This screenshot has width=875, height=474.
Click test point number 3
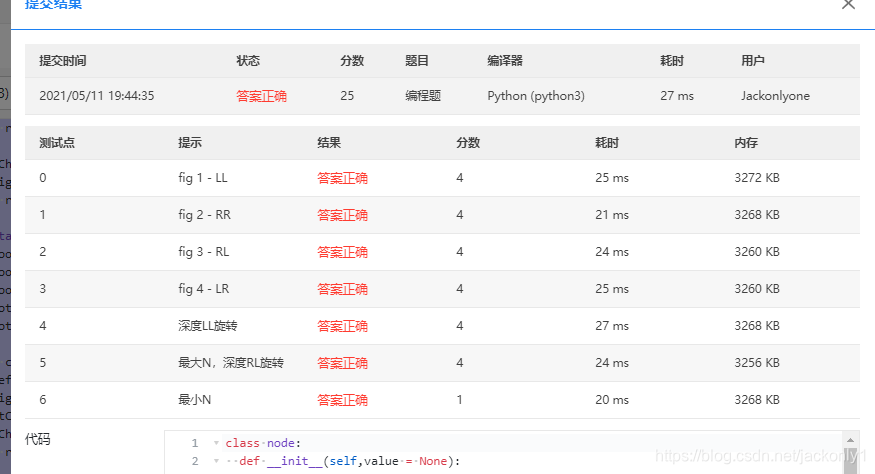point(43,289)
